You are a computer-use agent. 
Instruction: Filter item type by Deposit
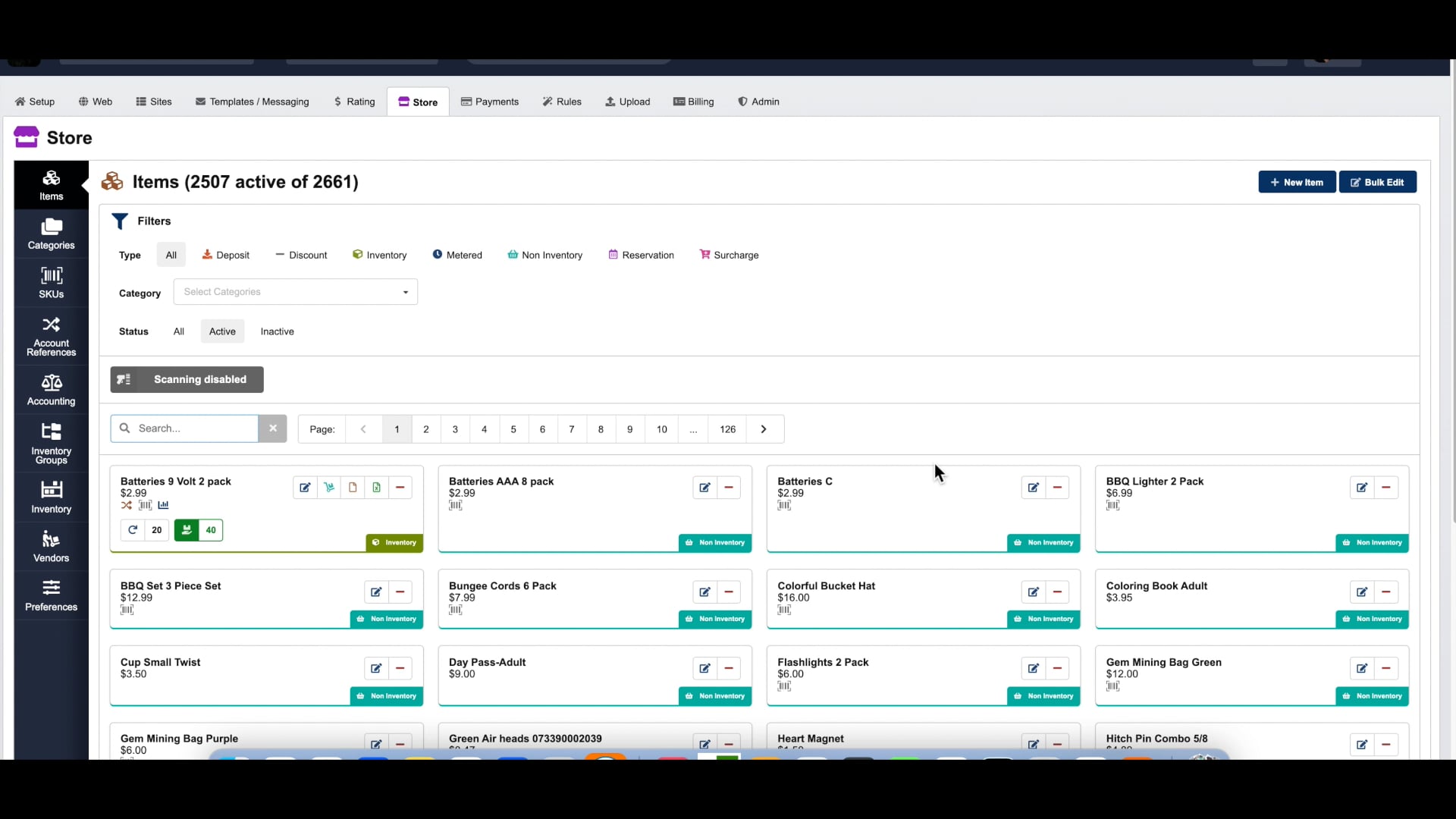point(226,255)
